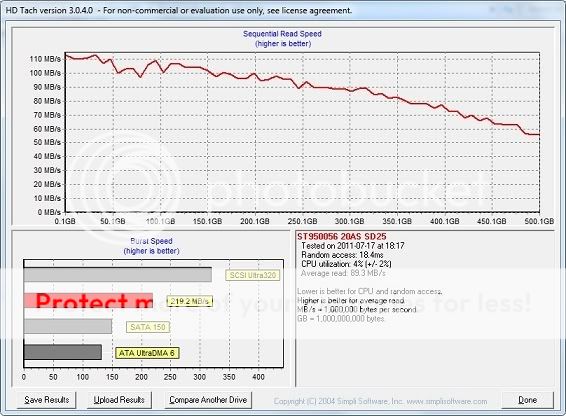566x416 pixels.
Task: Click the 150.1GB axis label
Action: point(207,221)
